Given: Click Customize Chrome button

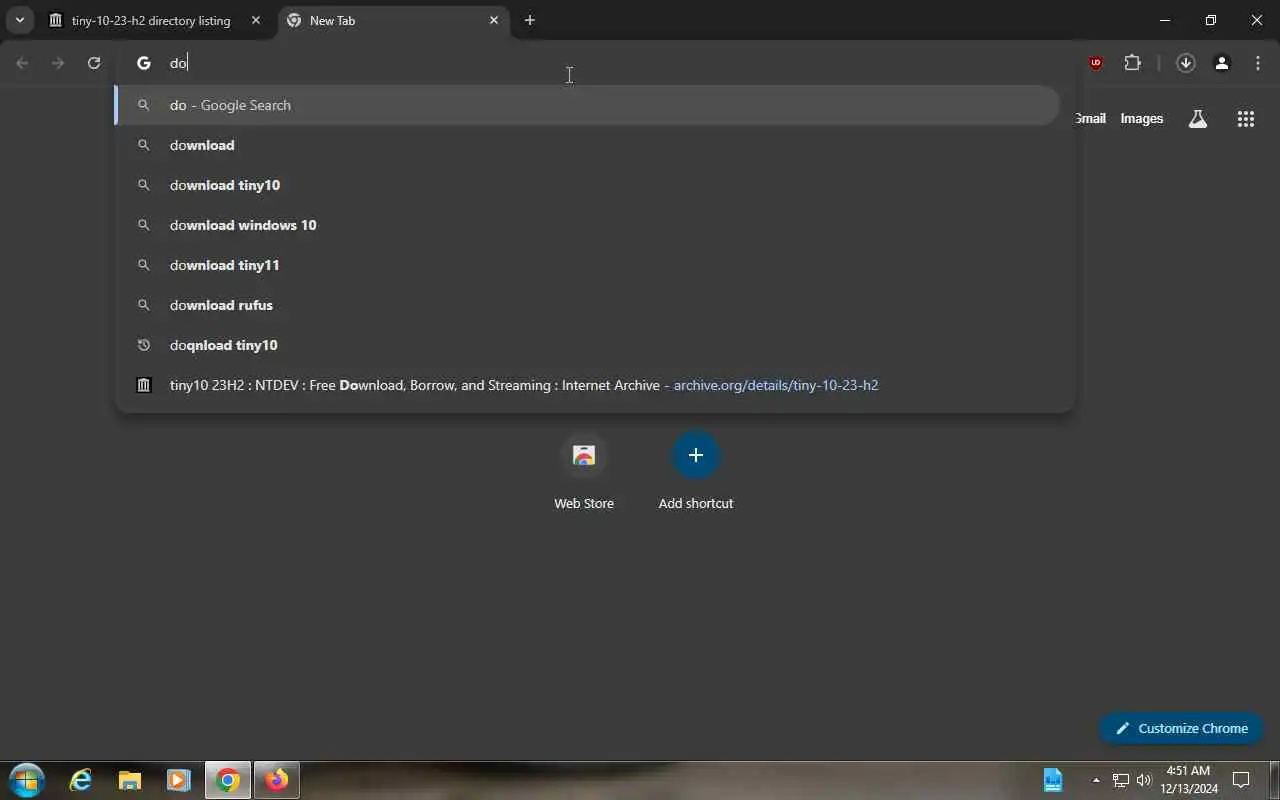Looking at the screenshot, I should pos(1181,728).
